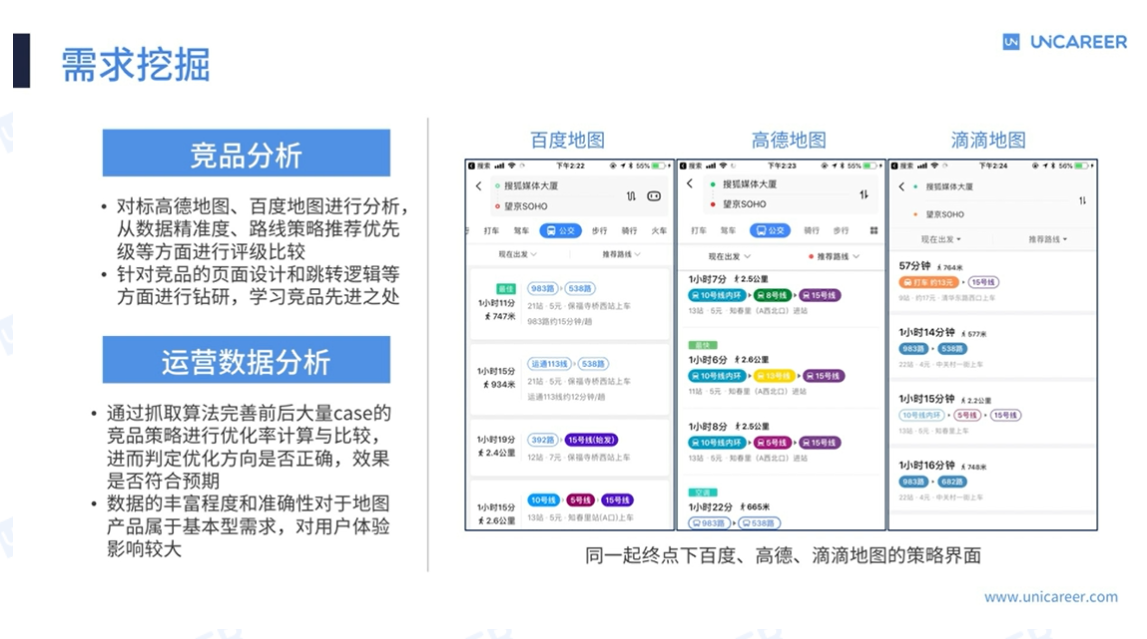The image size is (1147, 639).
Task: Click the green start dot in 百度地图
Action: tap(497, 186)
